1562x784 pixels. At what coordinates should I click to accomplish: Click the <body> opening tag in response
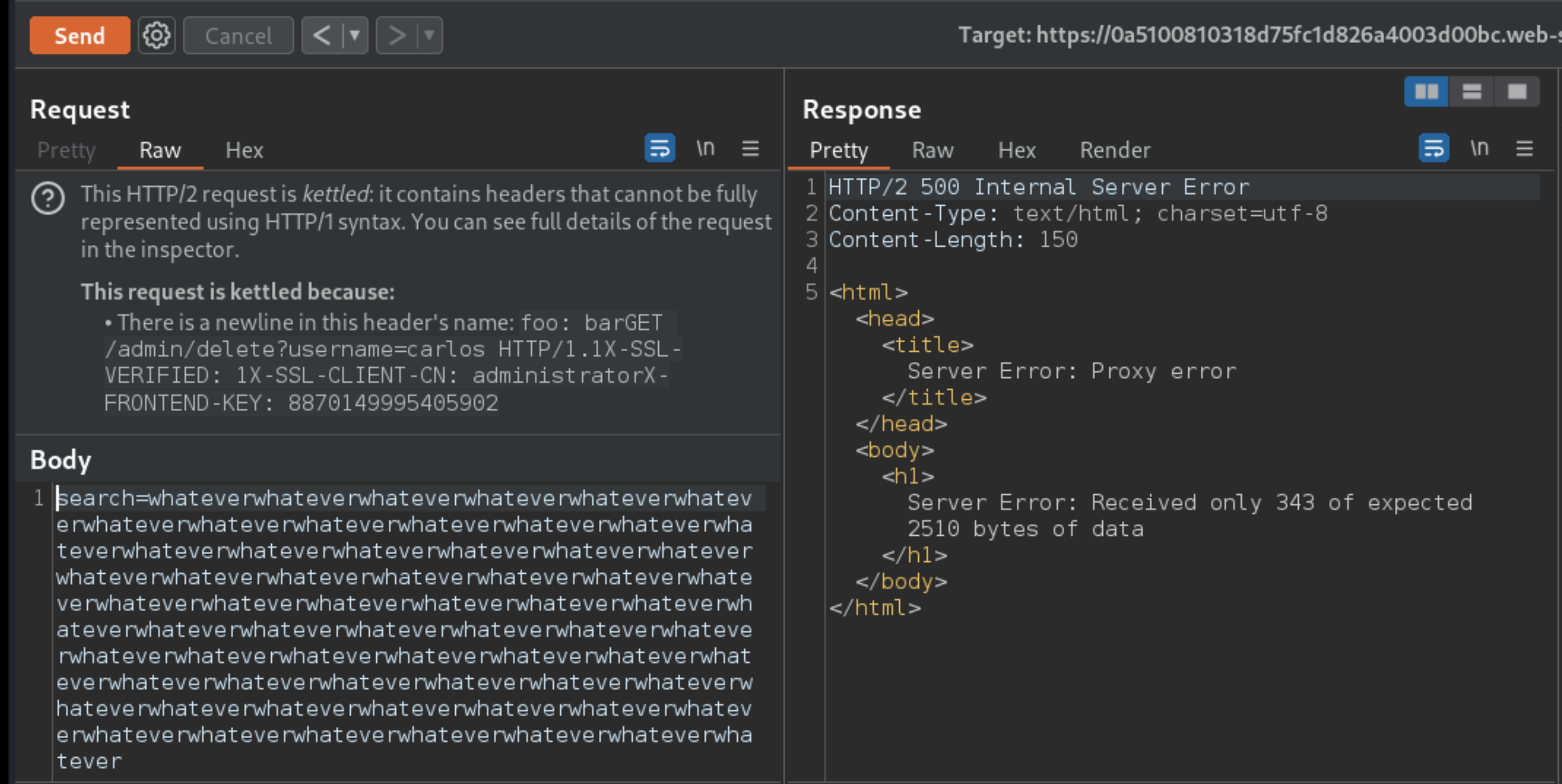[894, 450]
